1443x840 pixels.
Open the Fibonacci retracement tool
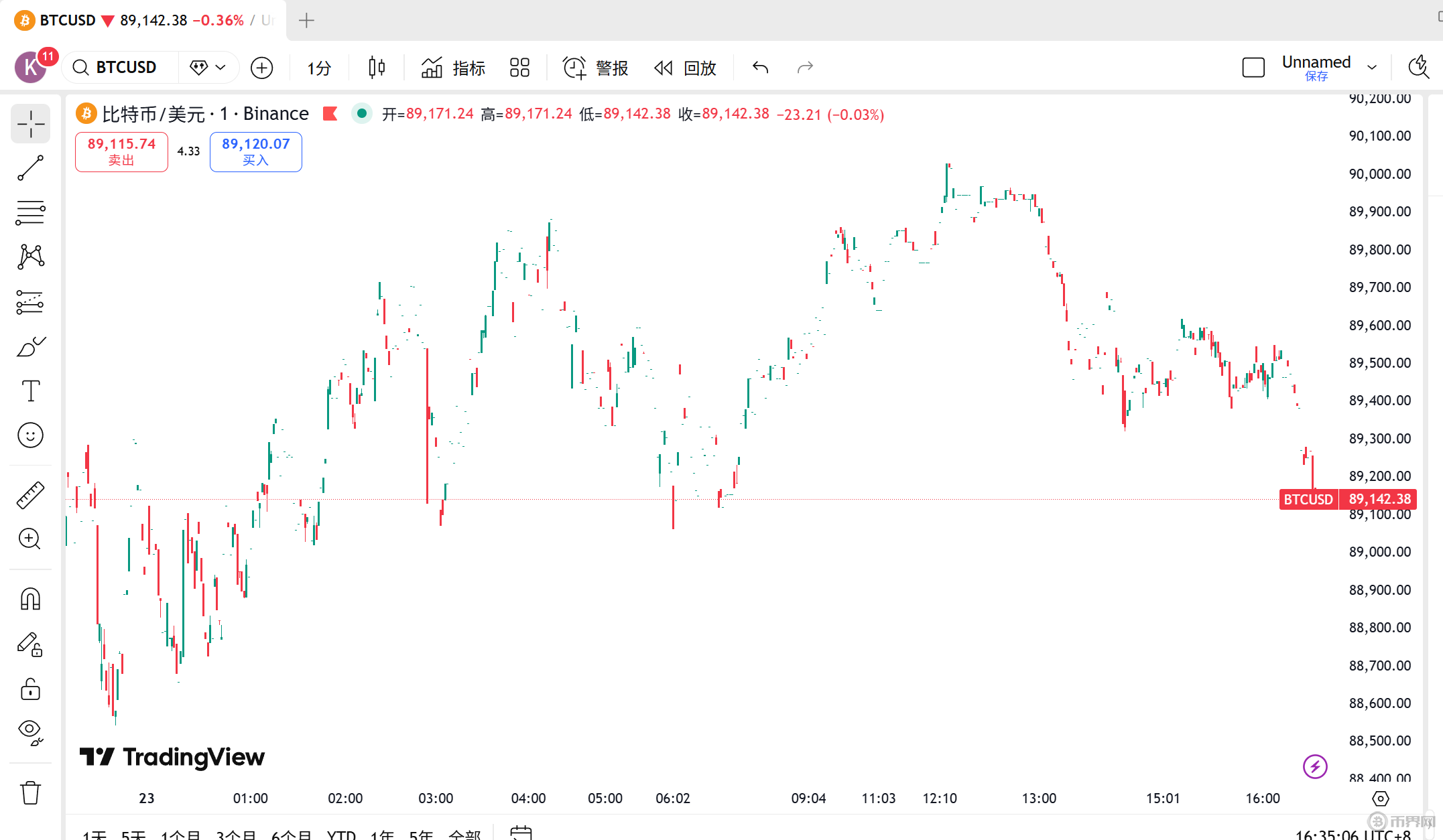tap(30, 213)
